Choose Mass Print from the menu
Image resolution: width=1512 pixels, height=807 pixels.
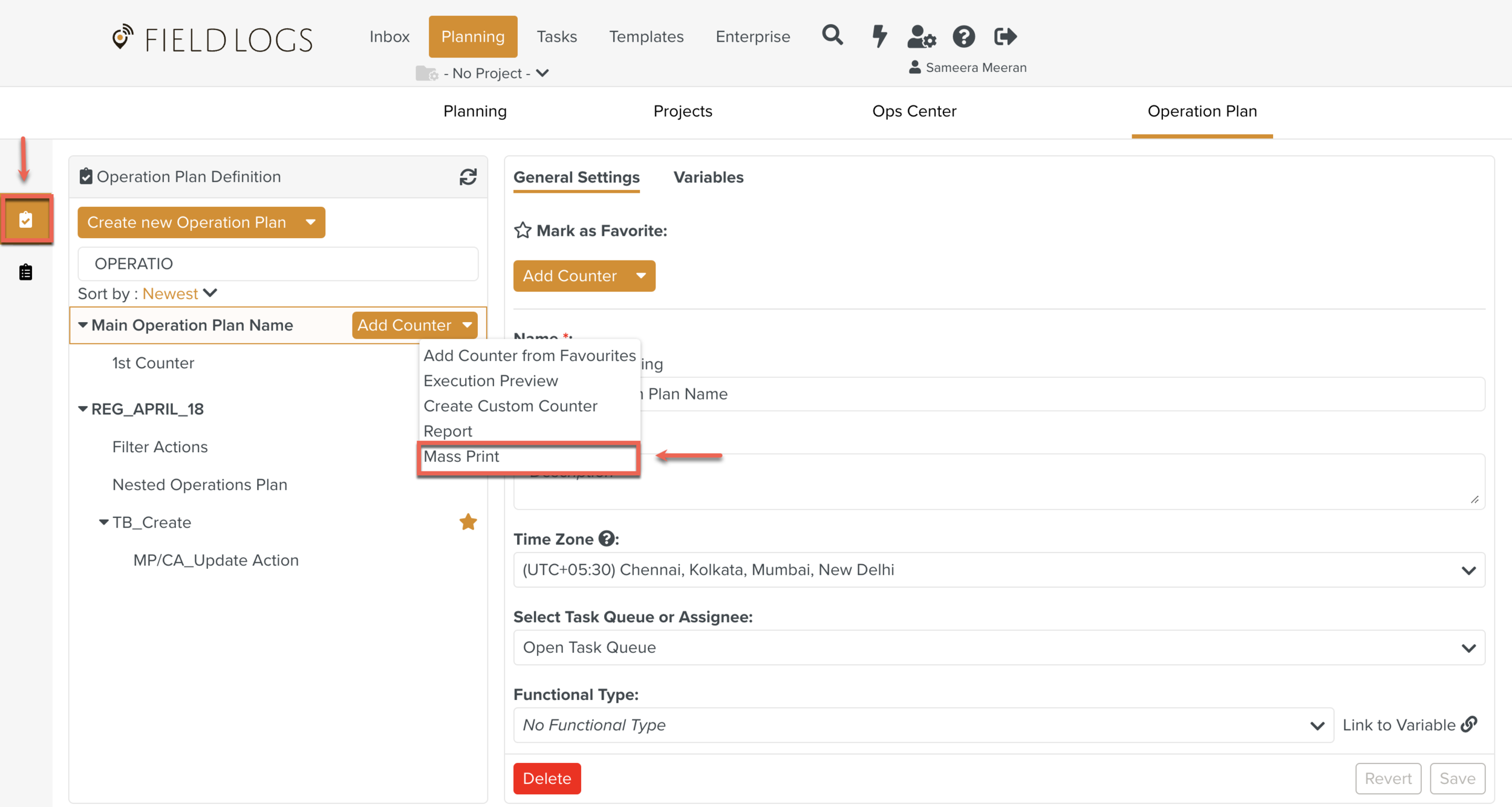pyautogui.click(x=461, y=456)
